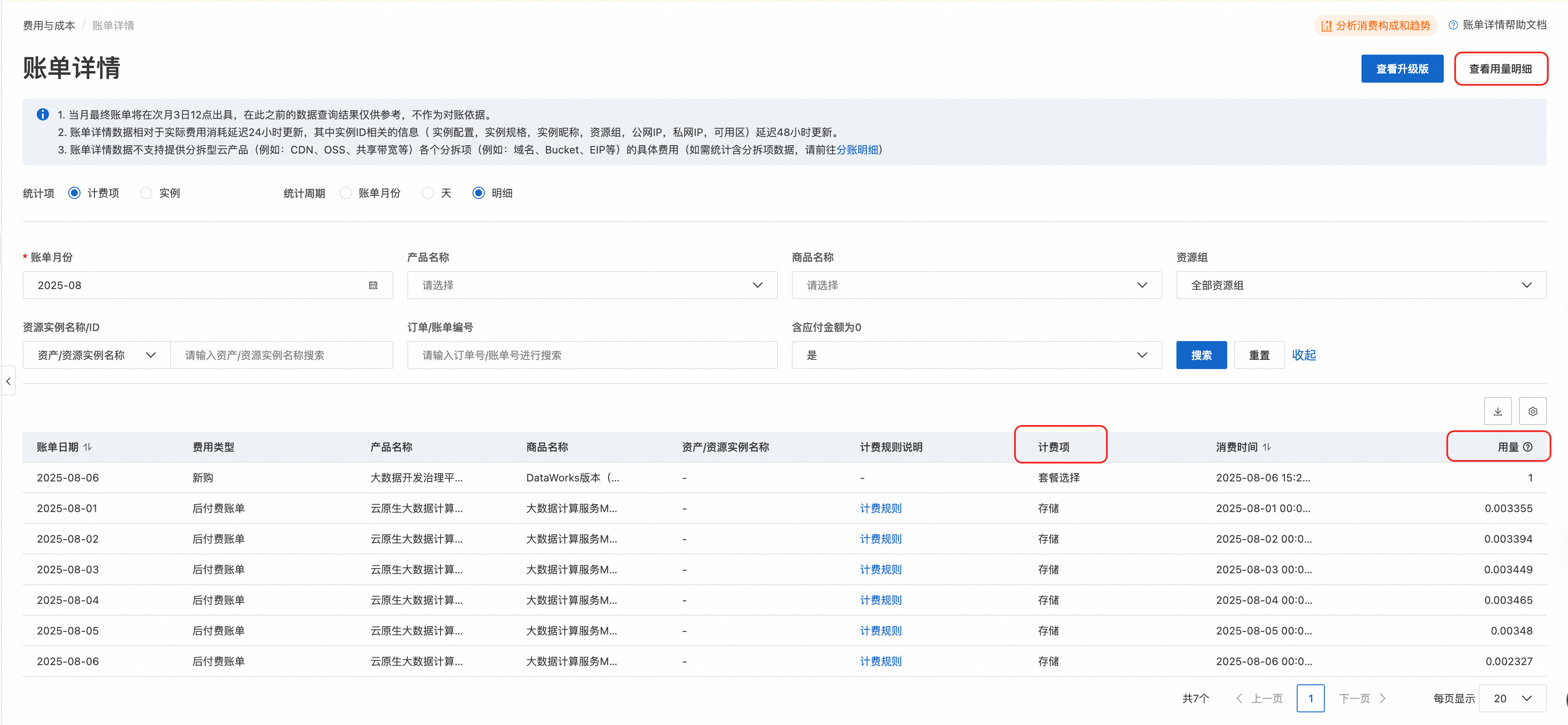The height and width of the screenshot is (725, 1568).
Task: Click the download icon above the table
Action: point(1498,412)
